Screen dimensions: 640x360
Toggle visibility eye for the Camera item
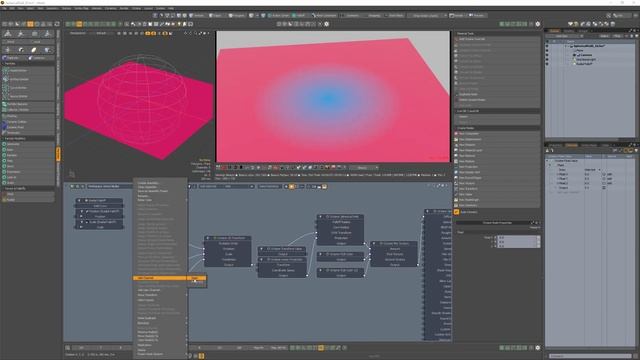point(547,55)
